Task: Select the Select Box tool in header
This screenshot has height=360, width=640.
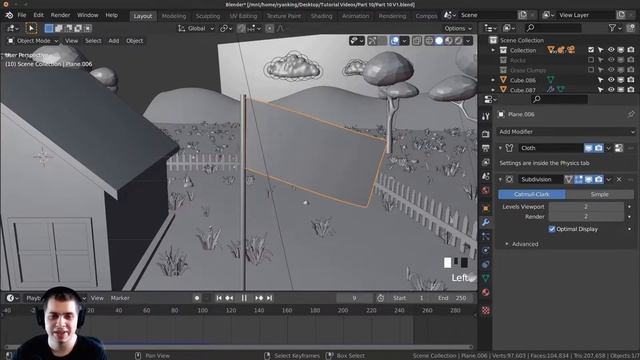Action: point(31,28)
